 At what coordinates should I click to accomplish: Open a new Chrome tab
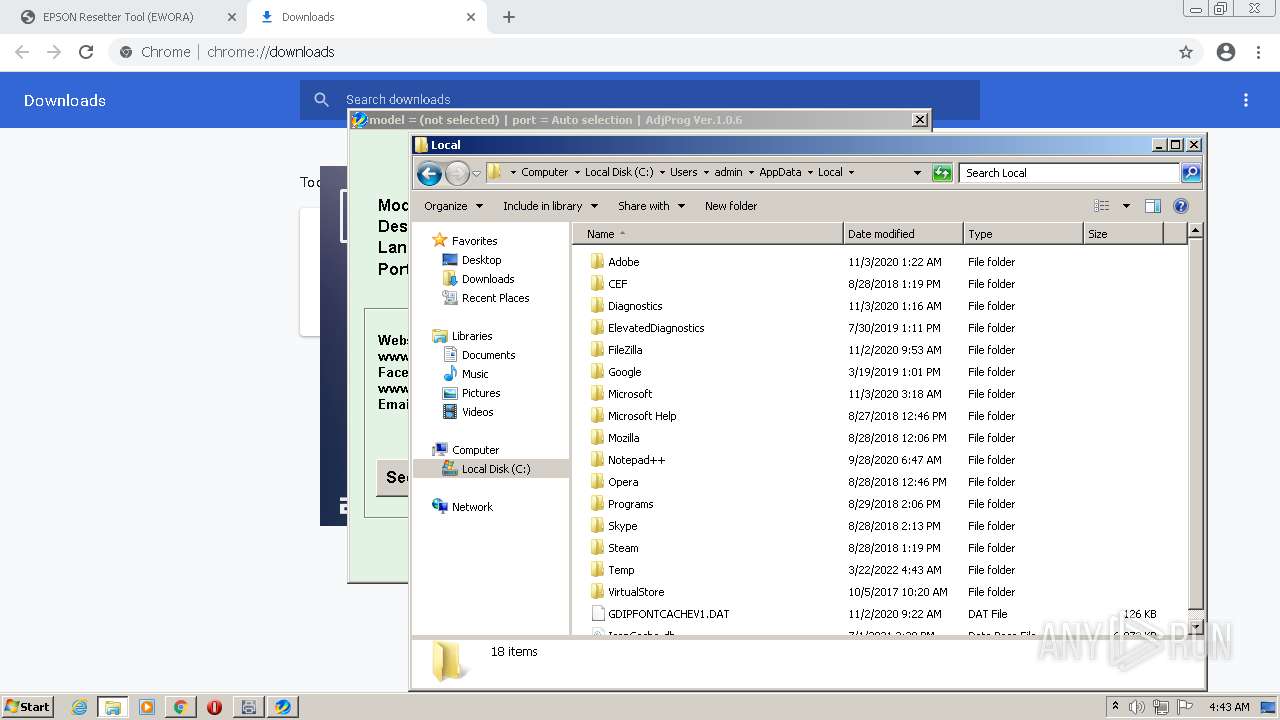coord(509,17)
